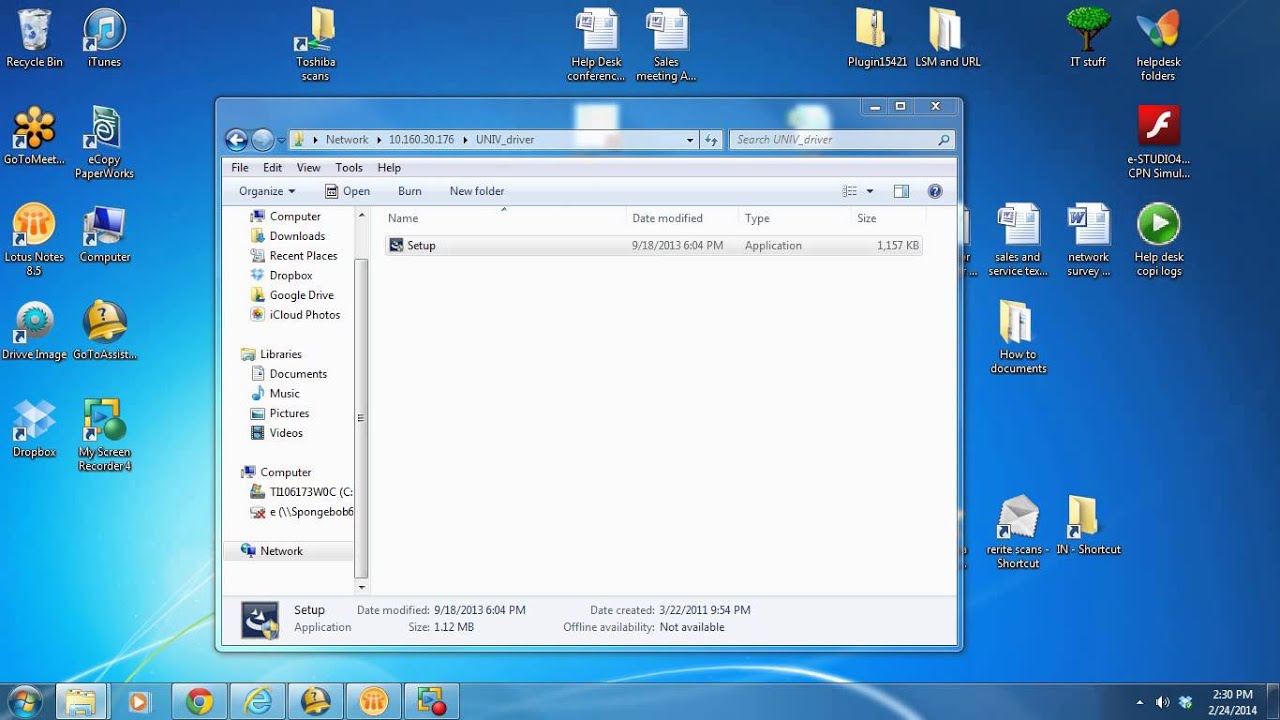The height and width of the screenshot is (720, 1280).
Task: Open the Sales meeting document icon
Action: coord(666,44)
